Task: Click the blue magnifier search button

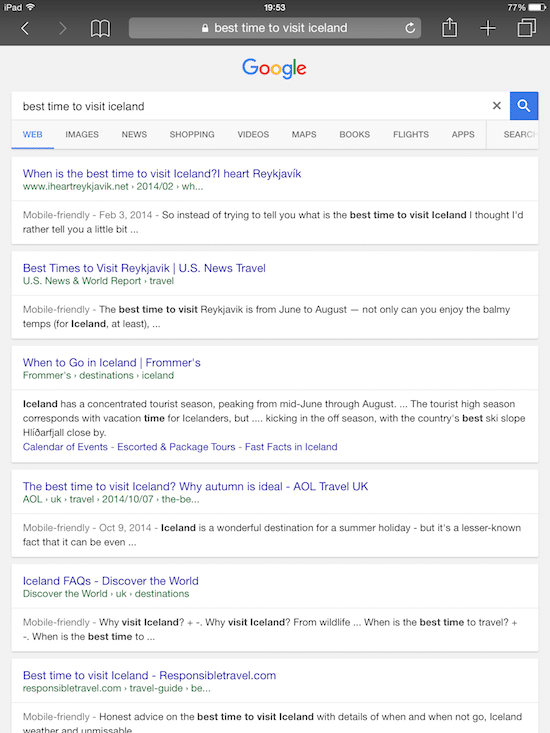Action: click(524, 106)
